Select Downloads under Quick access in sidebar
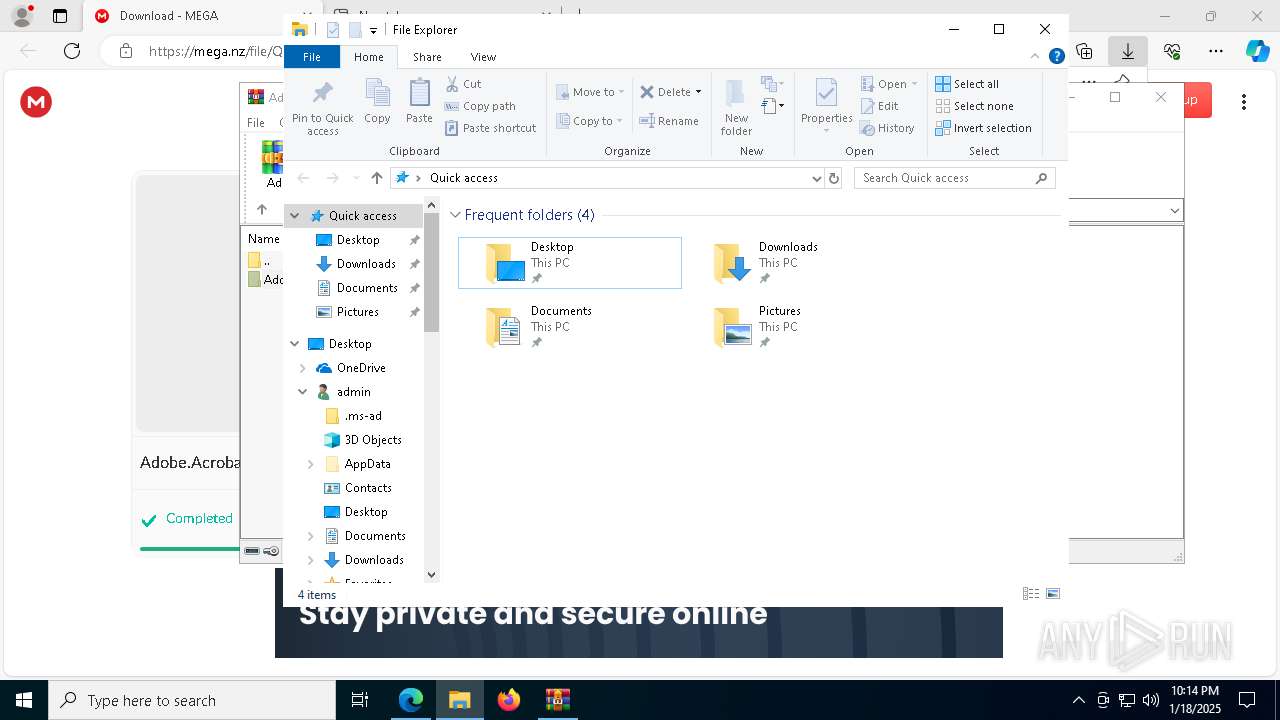1280x720 pixels. click(366, 264)
